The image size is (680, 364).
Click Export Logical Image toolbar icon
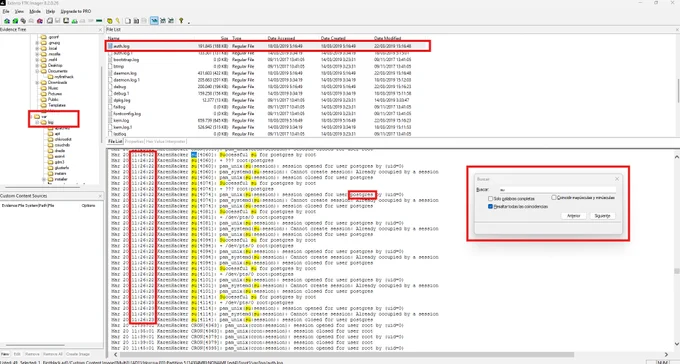pos(66,20)
